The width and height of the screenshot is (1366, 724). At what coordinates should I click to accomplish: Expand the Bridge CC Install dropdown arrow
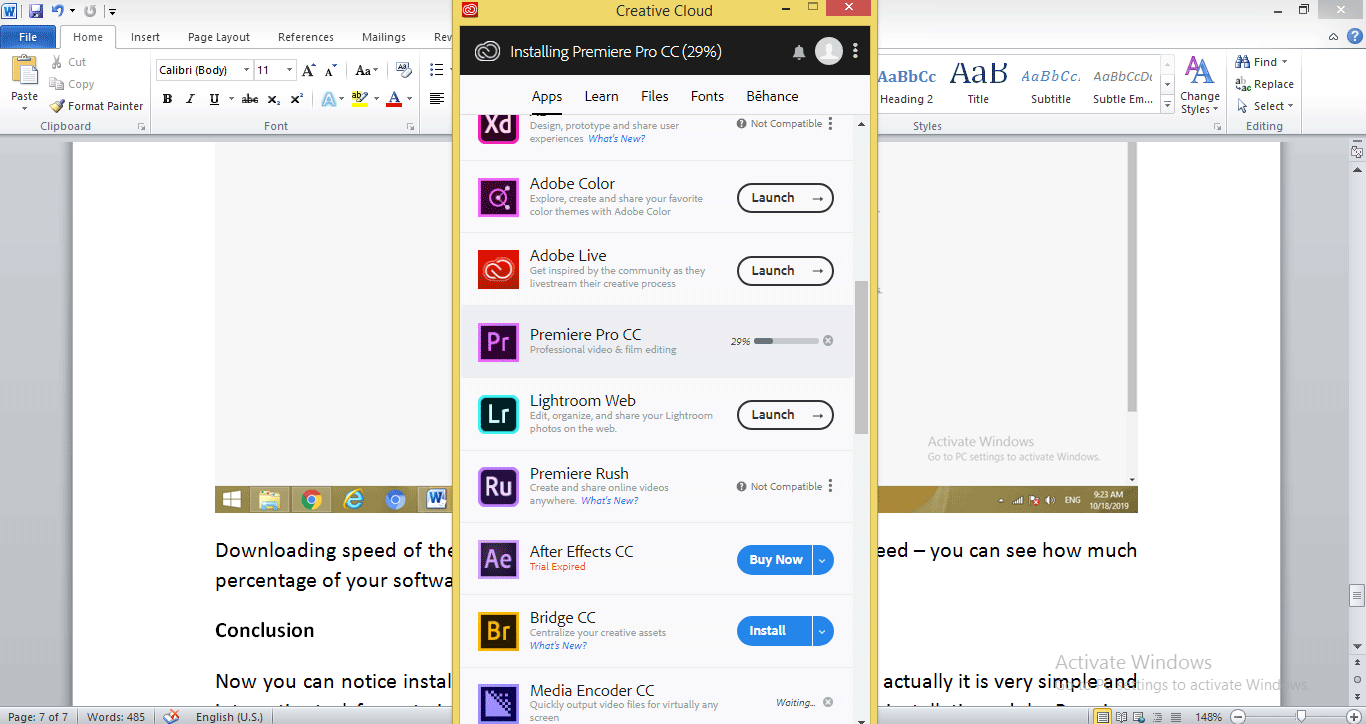click(822, 631)
